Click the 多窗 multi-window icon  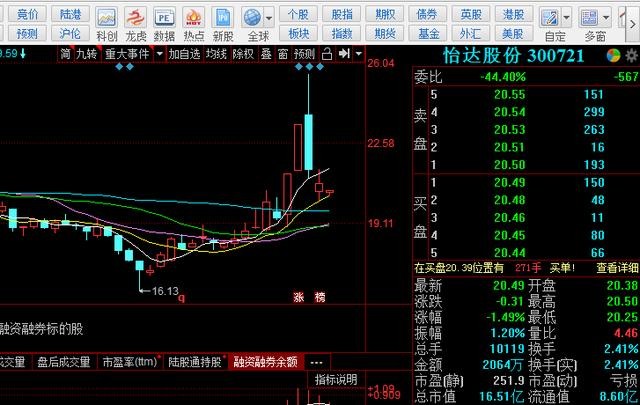(589, 18)
